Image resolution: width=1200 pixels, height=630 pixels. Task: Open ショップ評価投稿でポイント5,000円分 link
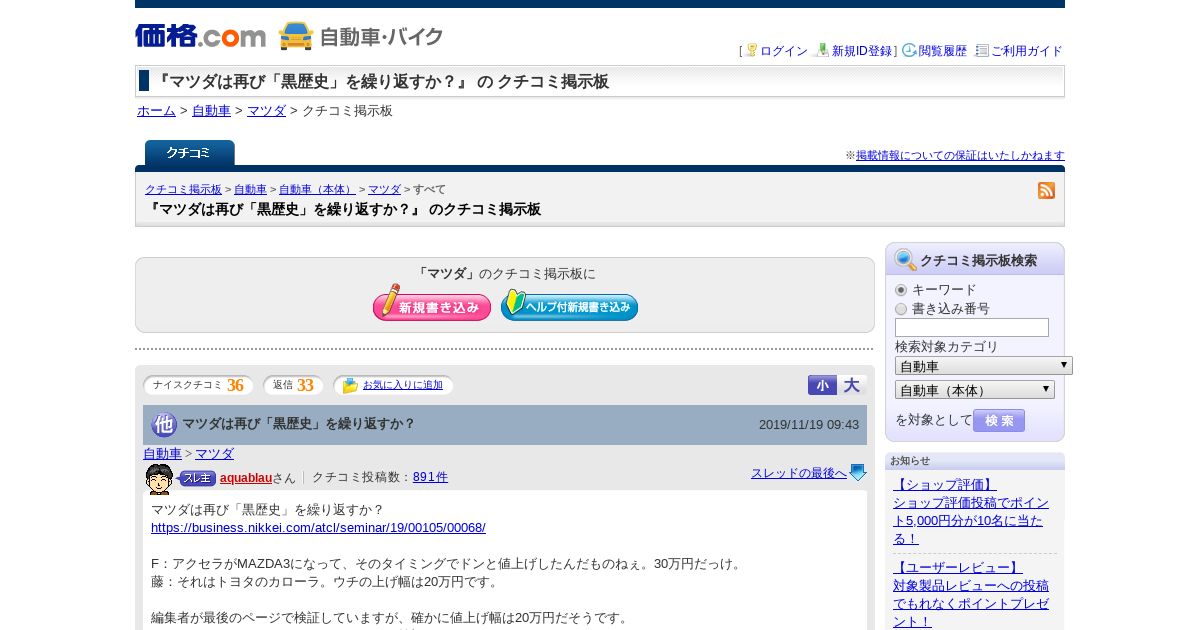point(971,520)
